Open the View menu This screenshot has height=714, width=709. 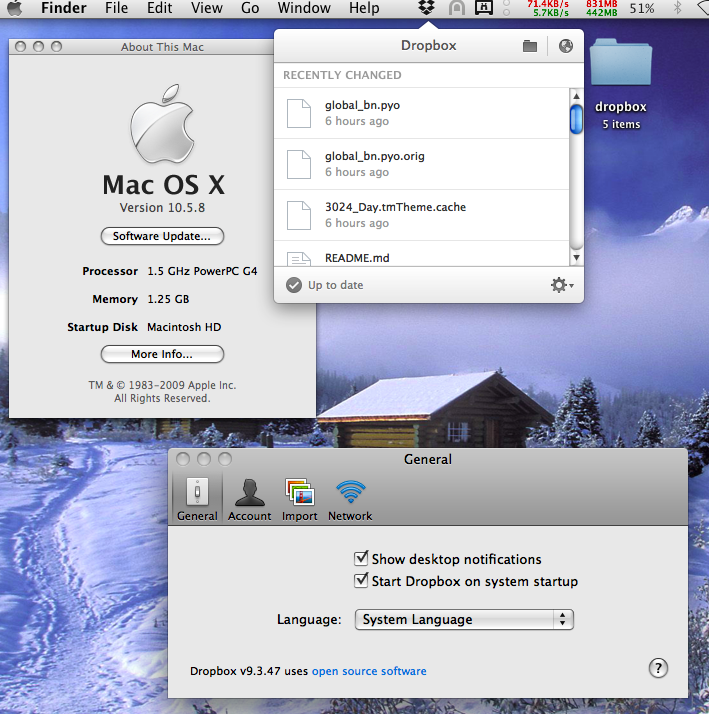[207, 8]
